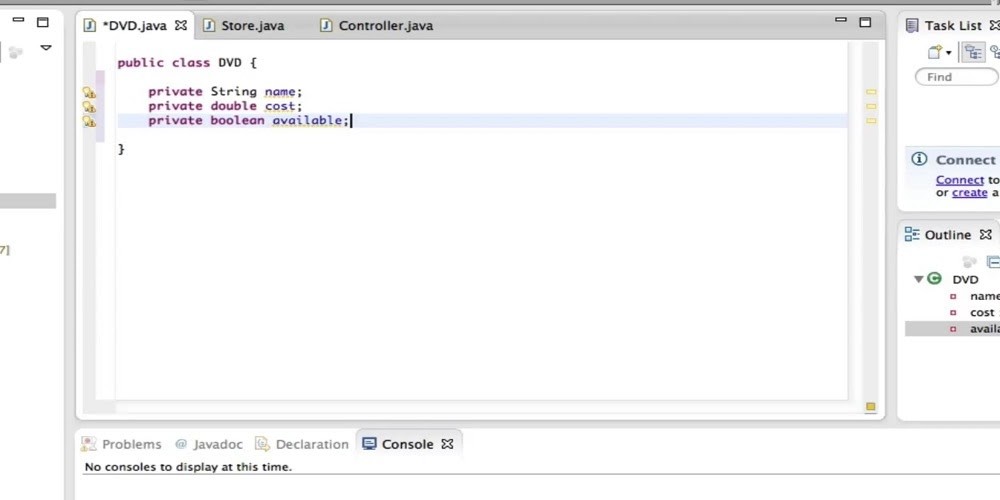
Task: Click the create link in Task List
Action: [969, 193]
